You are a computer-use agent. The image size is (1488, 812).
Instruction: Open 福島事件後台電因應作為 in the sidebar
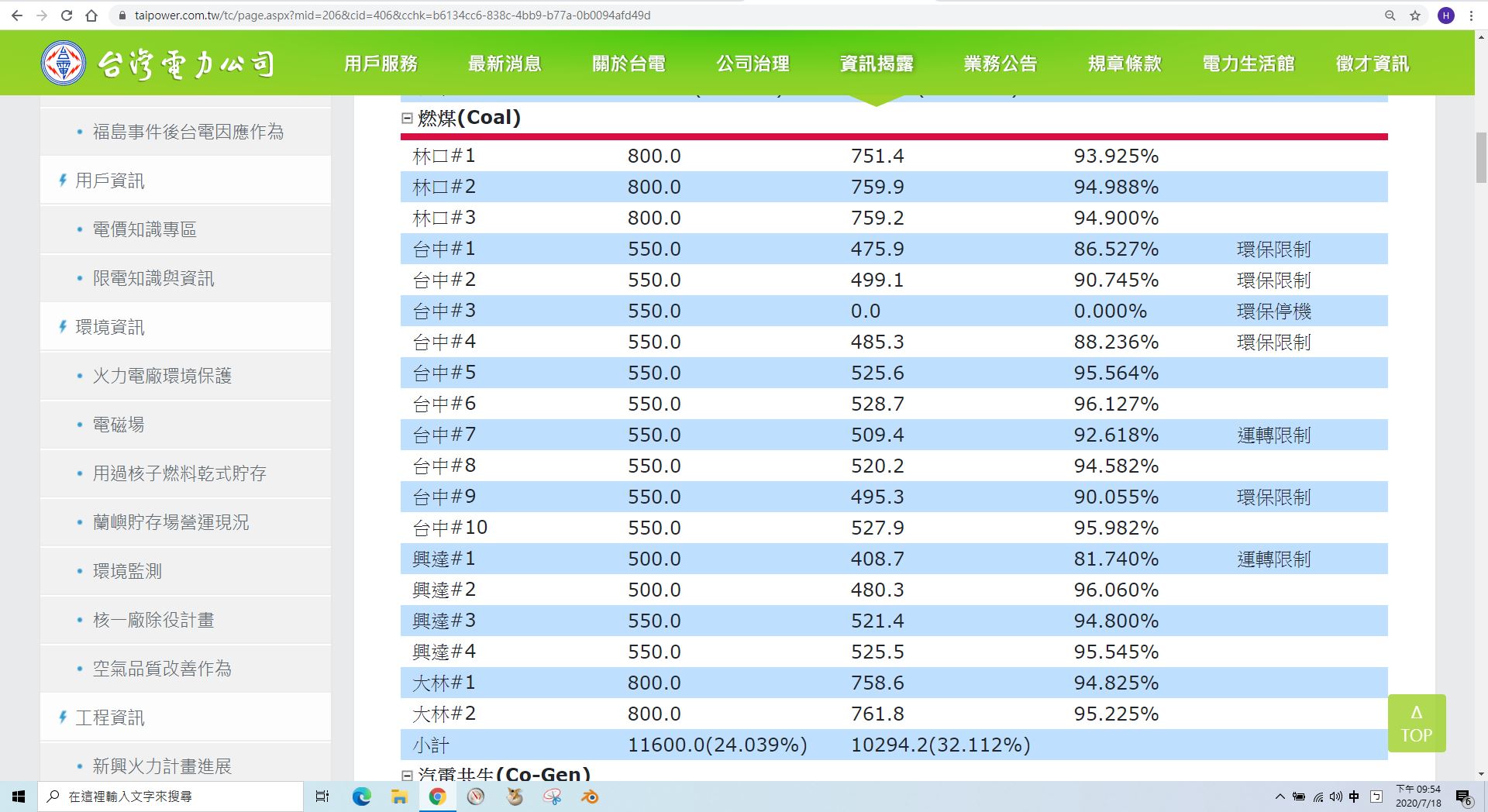click(x=188, y=132)
